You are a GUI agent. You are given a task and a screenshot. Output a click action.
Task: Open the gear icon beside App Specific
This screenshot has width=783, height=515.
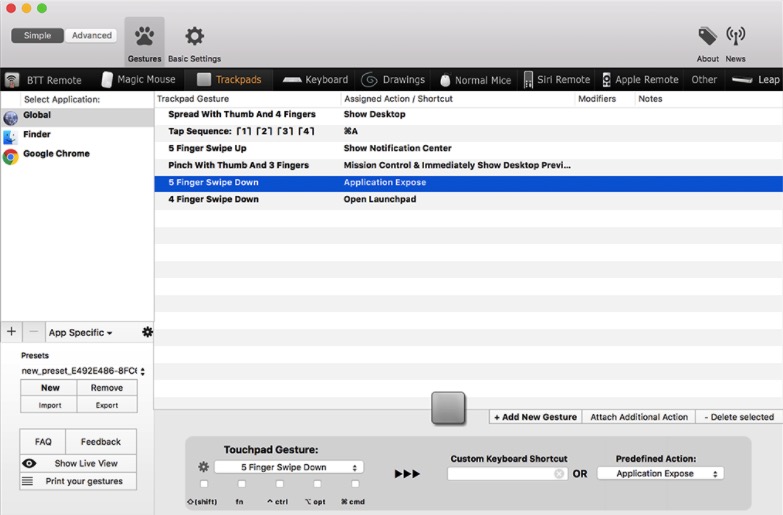(x=147, y=332)
